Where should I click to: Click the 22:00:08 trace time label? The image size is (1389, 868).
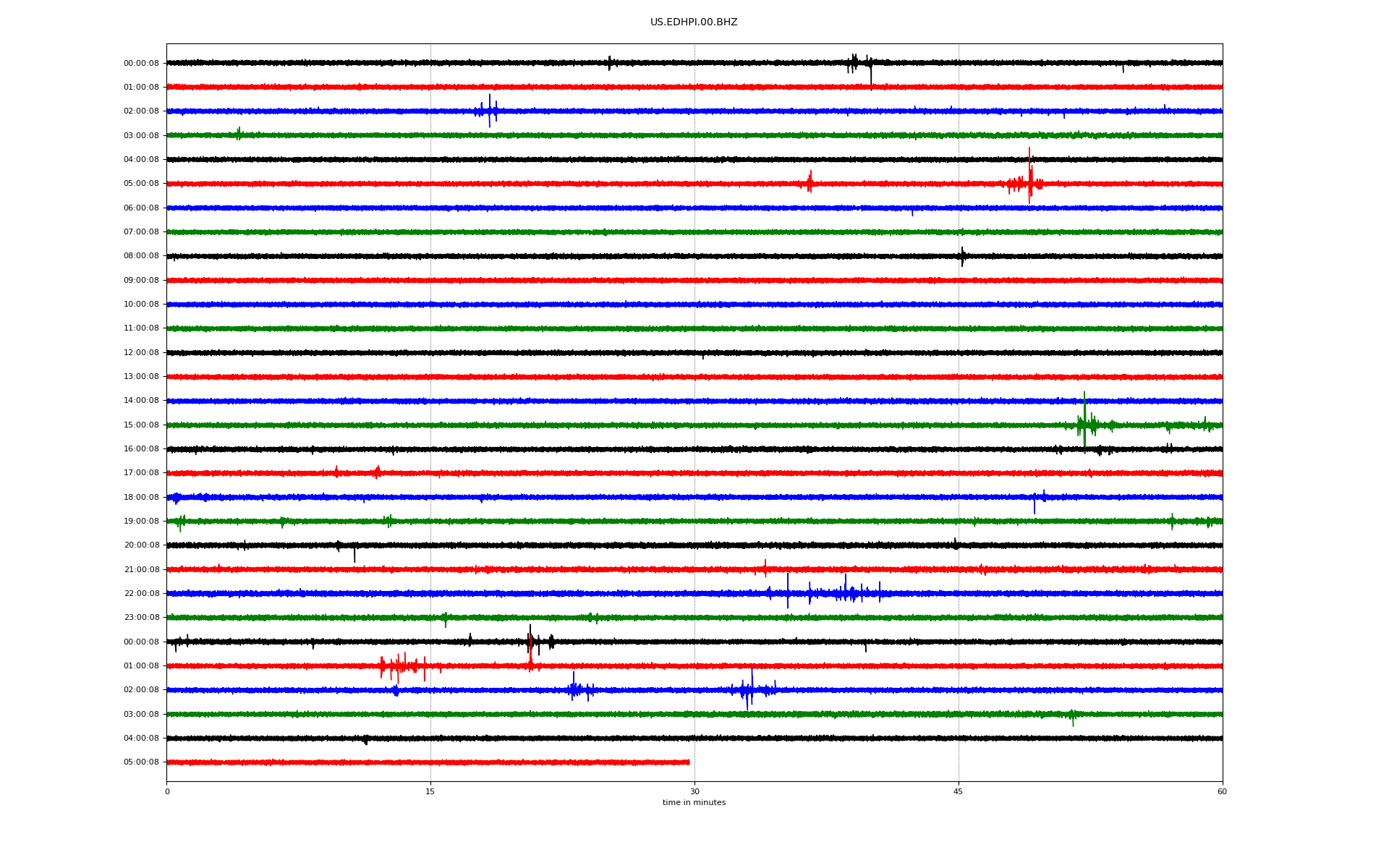click(x=141, y=594)
